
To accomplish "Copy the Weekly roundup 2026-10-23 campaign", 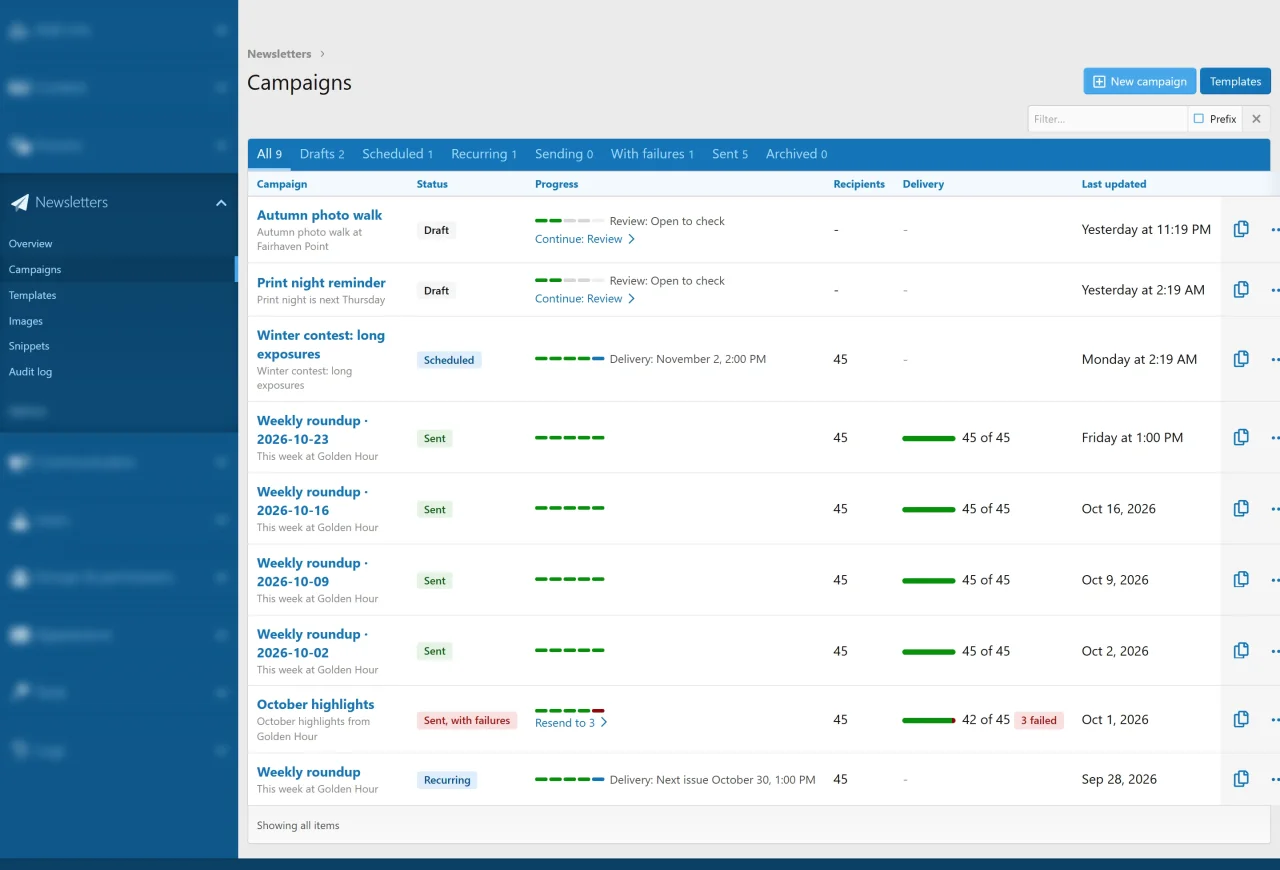I will (1241, 437).
